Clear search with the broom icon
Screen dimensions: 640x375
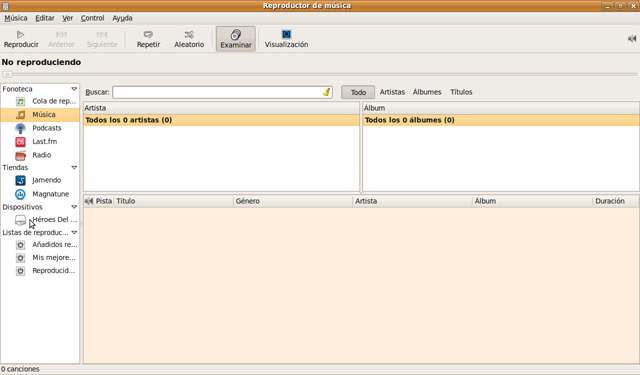(x=327, y=92)
